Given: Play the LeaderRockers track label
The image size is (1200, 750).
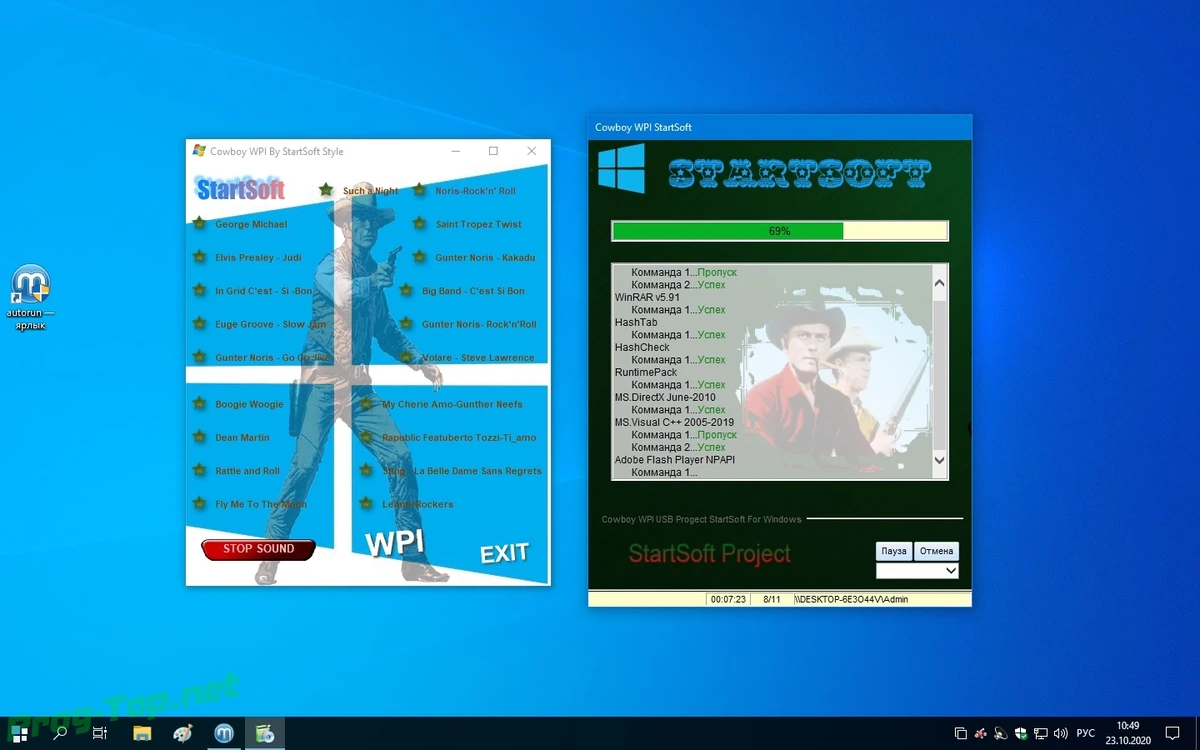Looking at the screenshot, I should point(418,504).
